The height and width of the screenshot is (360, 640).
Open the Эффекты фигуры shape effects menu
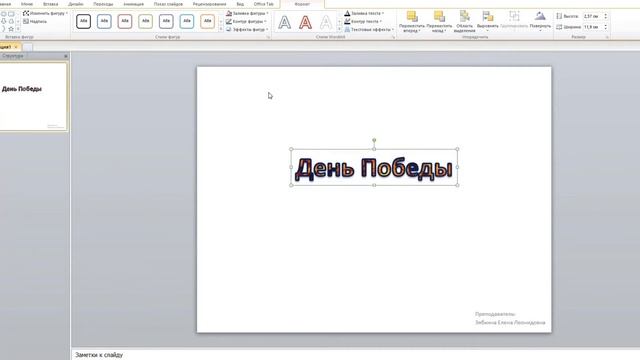click(x=247, y=29)
